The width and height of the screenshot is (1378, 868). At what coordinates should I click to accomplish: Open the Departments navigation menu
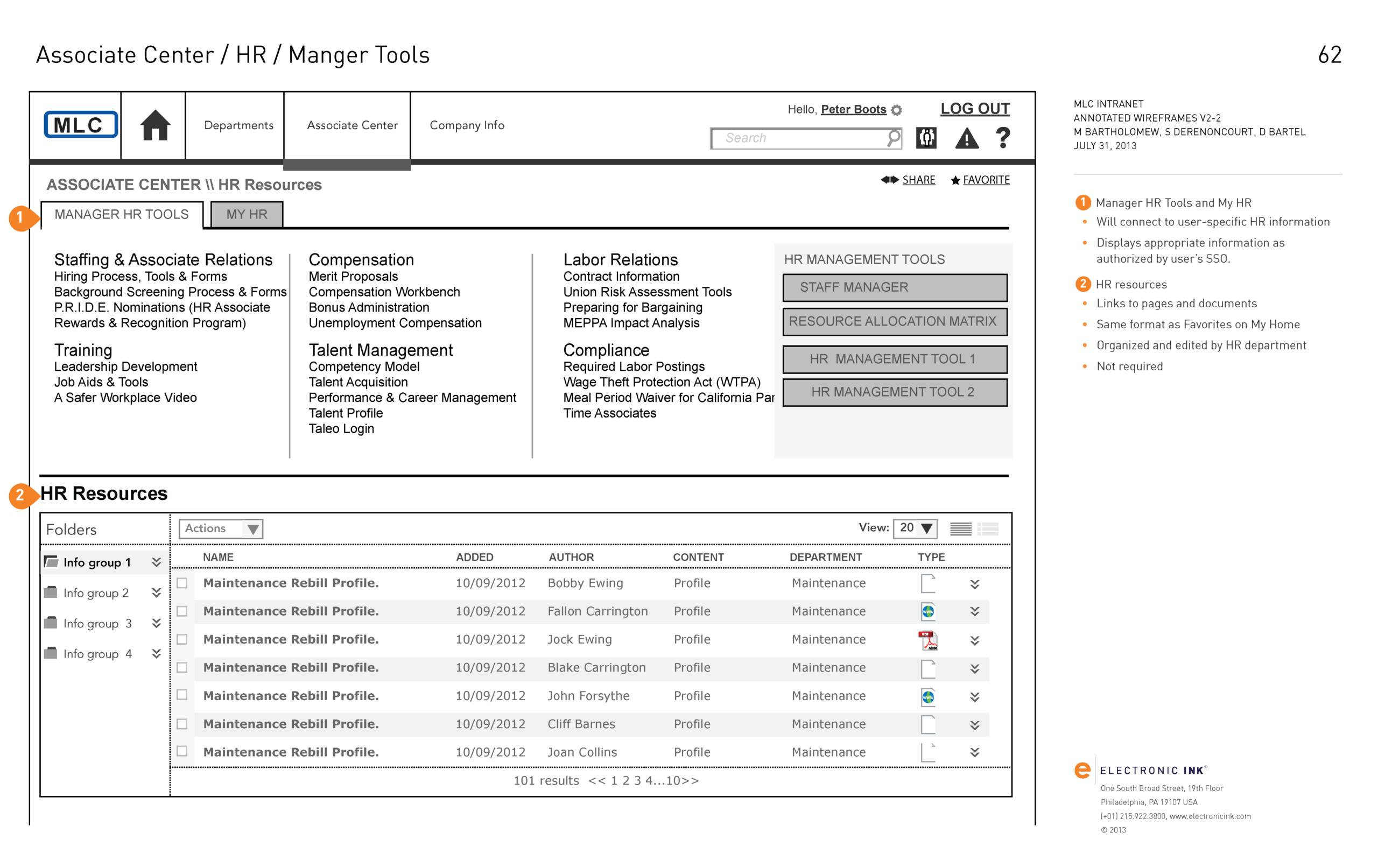(x=238, y=125)
